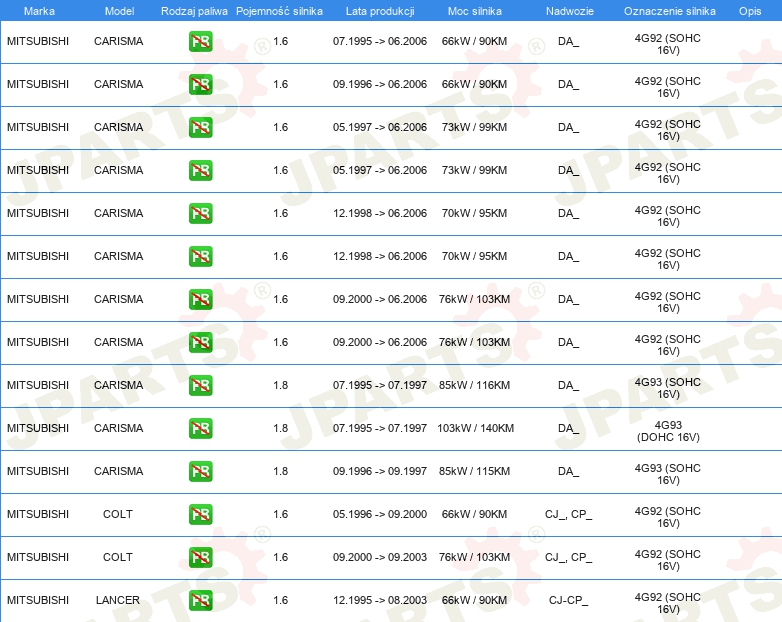Click the 85kW / 116KM power cell

[x=474, y=385]
